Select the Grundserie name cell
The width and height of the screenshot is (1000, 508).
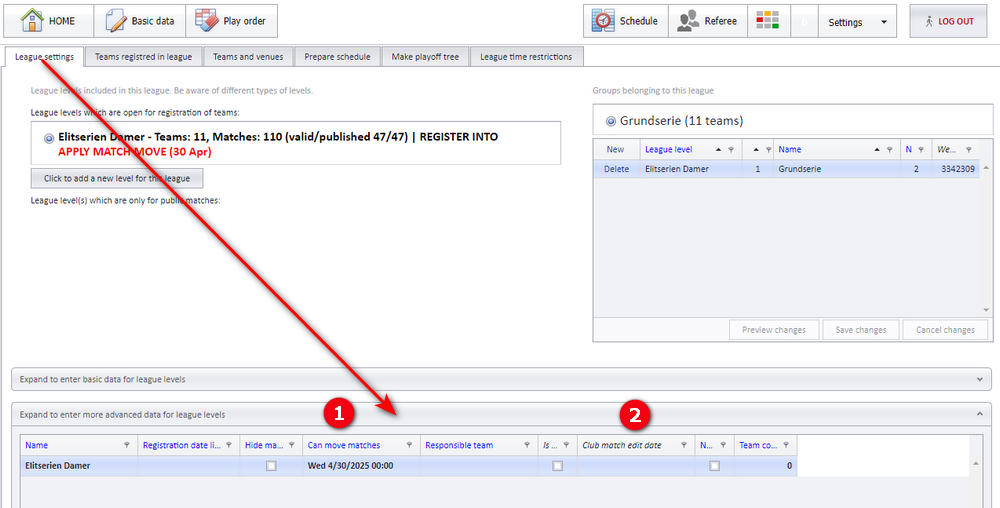[836, 169]
